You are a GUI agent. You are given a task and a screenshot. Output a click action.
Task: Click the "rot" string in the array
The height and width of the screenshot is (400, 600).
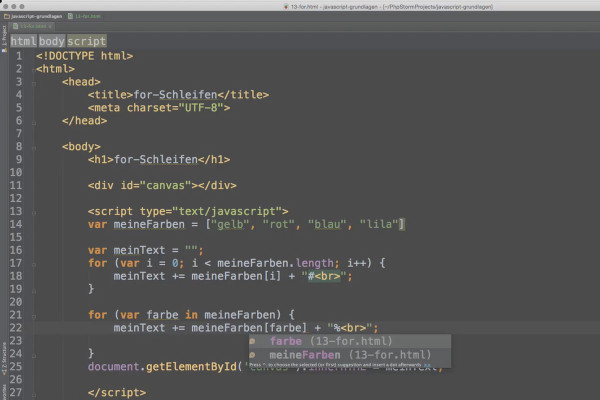pyautogui.click(x=279, y=224)
